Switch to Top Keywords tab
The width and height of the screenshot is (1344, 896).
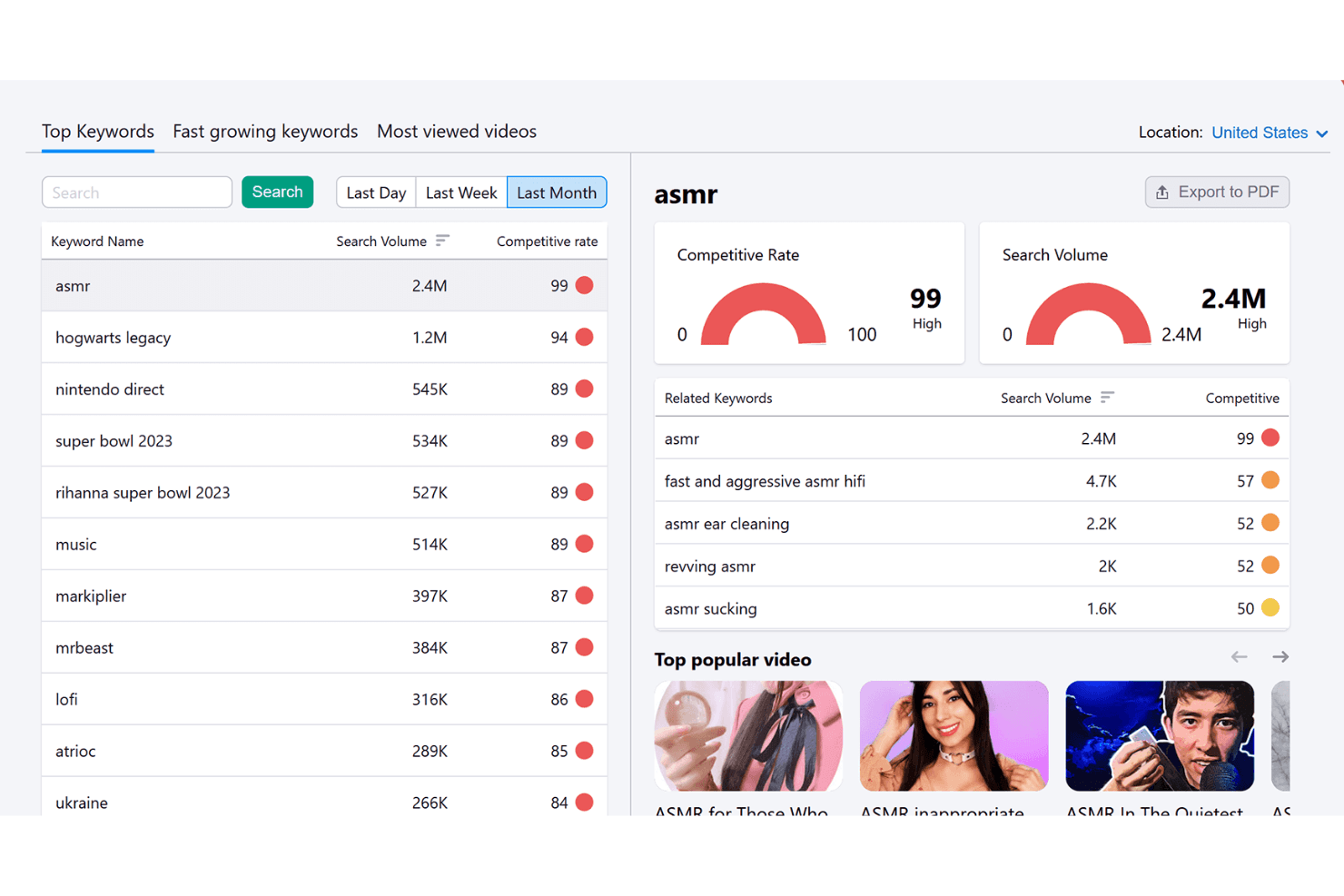98,132
